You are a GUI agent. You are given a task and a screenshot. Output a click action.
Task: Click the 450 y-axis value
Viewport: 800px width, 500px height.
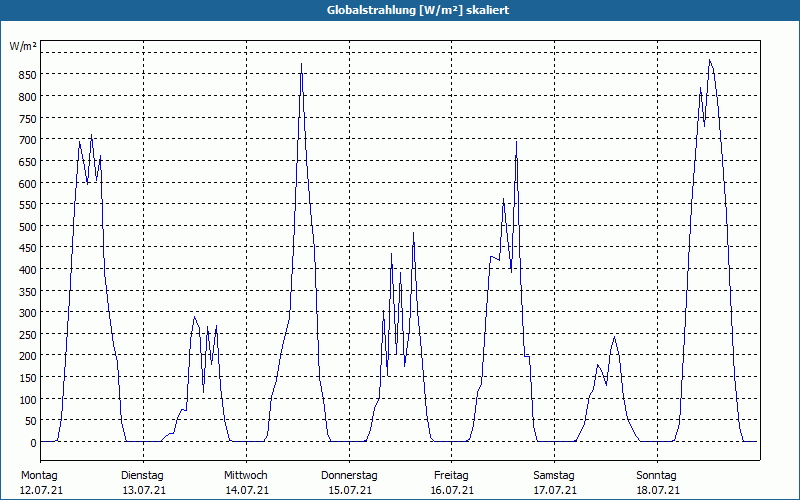pos(27,248)
